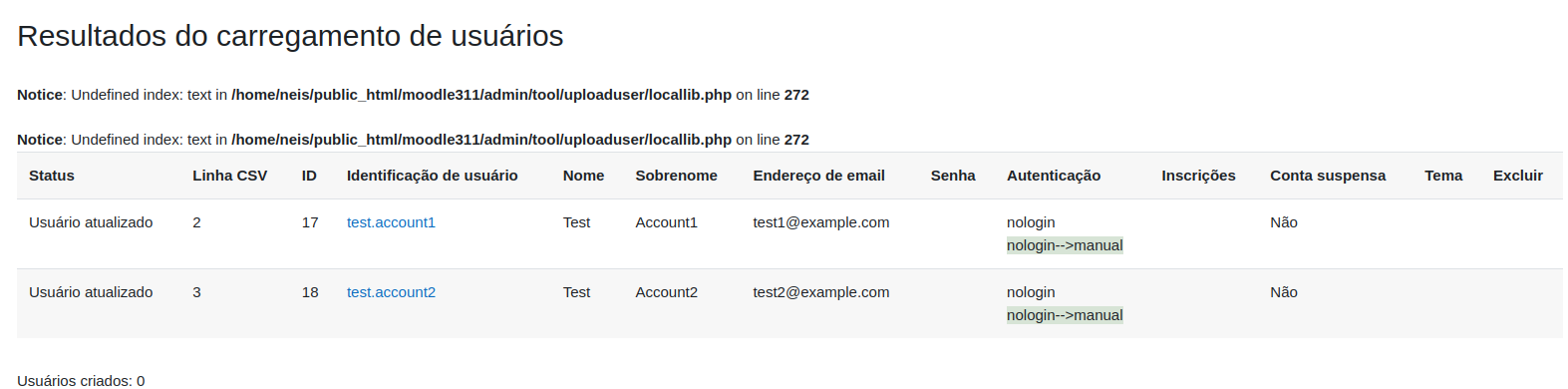The width and height of the screenshot is (1568, 389).
Task: Click the Nome column header
Action: [x=583, y=176]
